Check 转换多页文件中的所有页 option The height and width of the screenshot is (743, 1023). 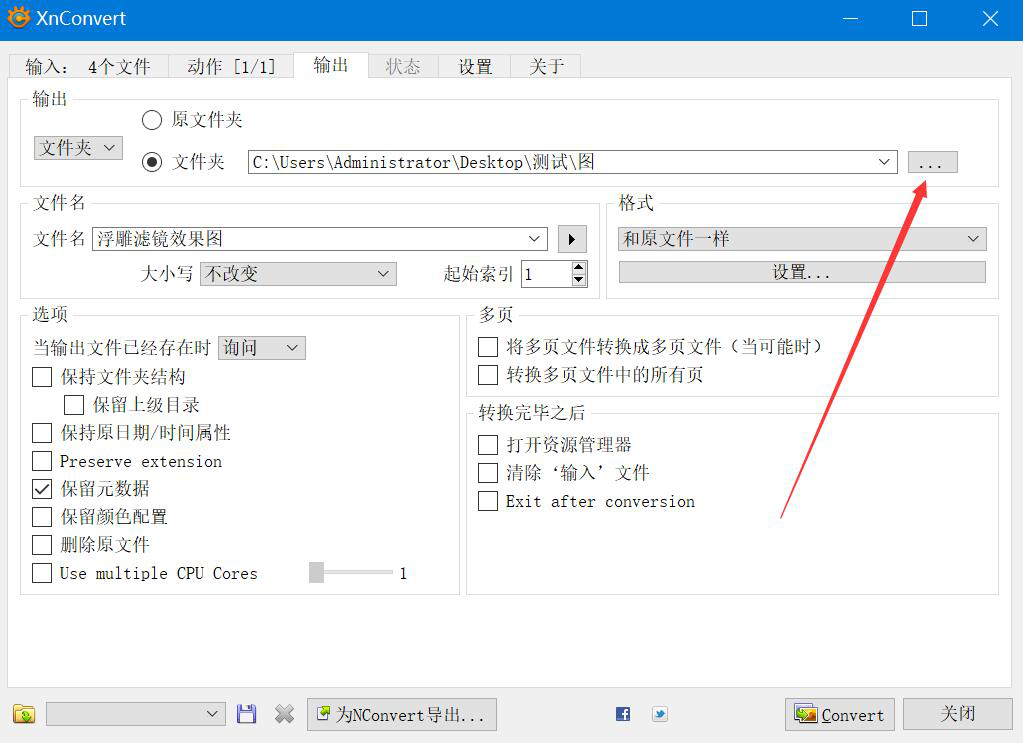[488, 375]
